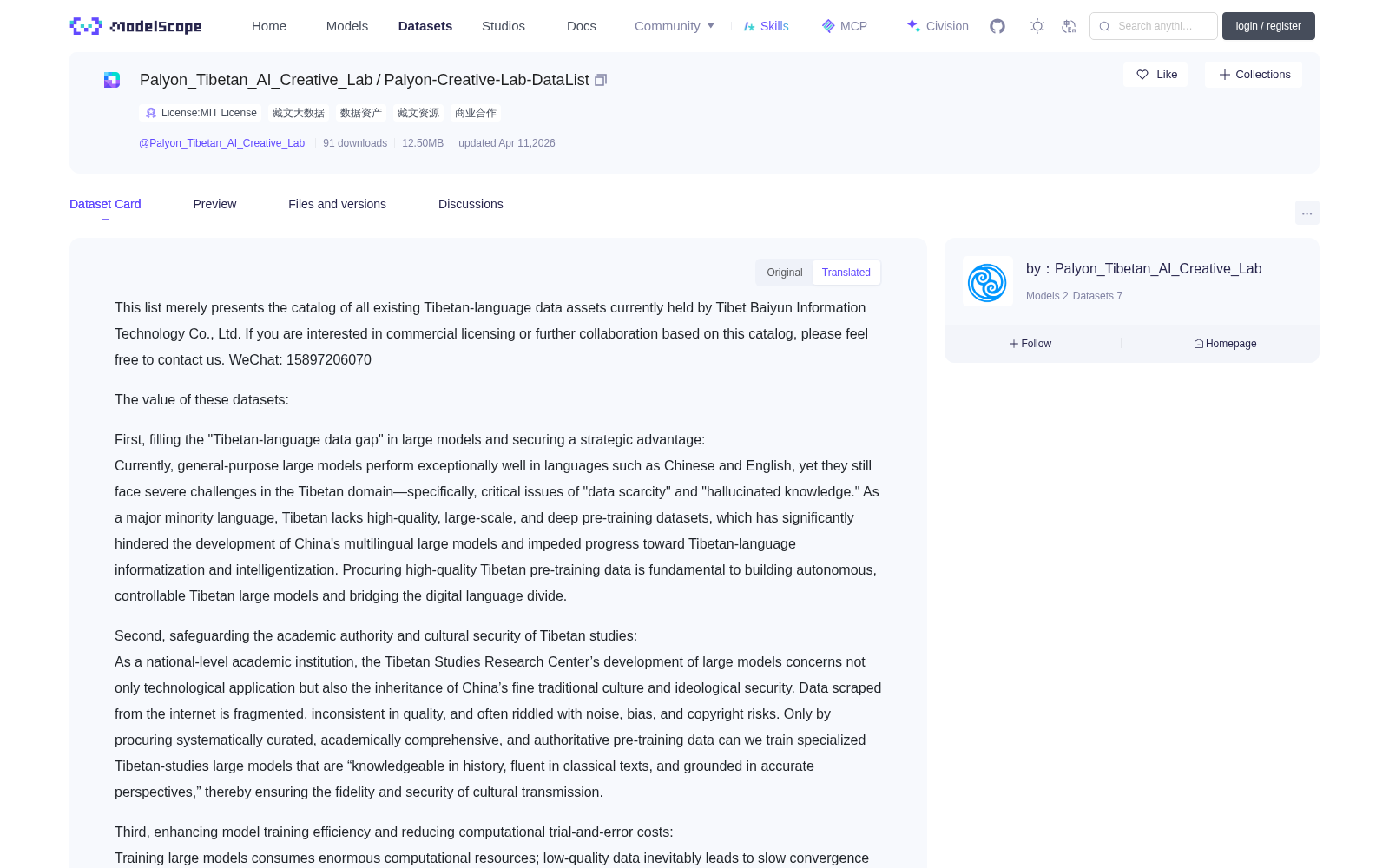
Task: Click the 91 downloads text
Action: pyautogui.click(x=355, y=143)
